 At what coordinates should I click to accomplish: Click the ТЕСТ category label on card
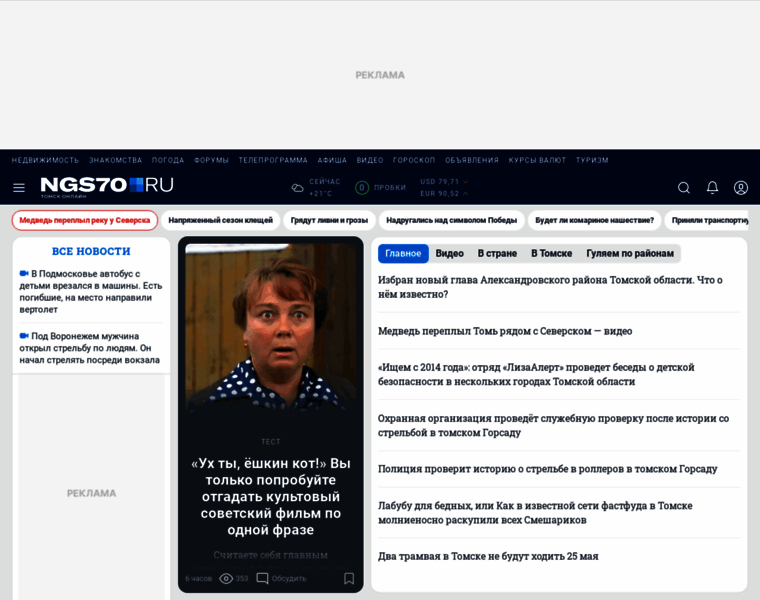pos(270,442)
